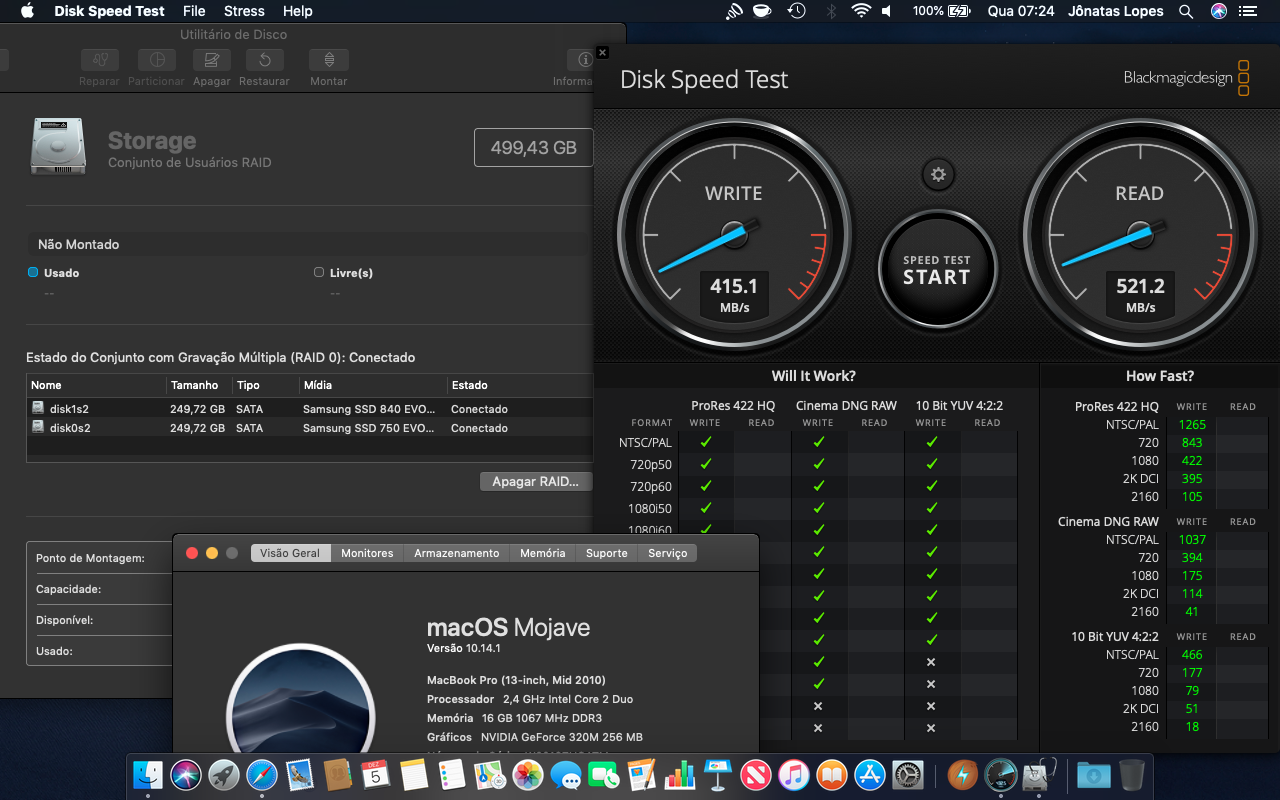Open the Memória tab

point(542,553)
